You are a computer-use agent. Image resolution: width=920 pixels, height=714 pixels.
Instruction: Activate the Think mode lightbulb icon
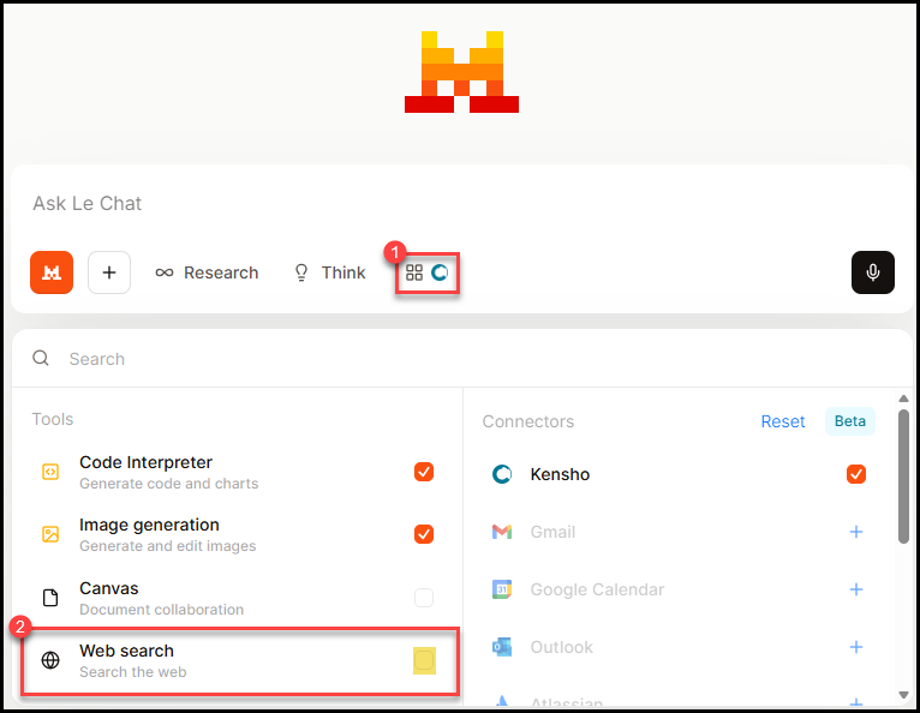click(x=301, y=272)
